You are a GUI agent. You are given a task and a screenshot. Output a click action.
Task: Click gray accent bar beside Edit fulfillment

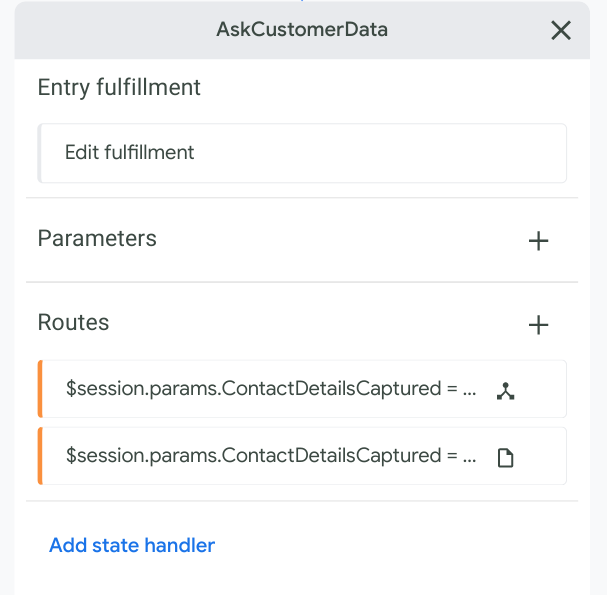(40, 153)
